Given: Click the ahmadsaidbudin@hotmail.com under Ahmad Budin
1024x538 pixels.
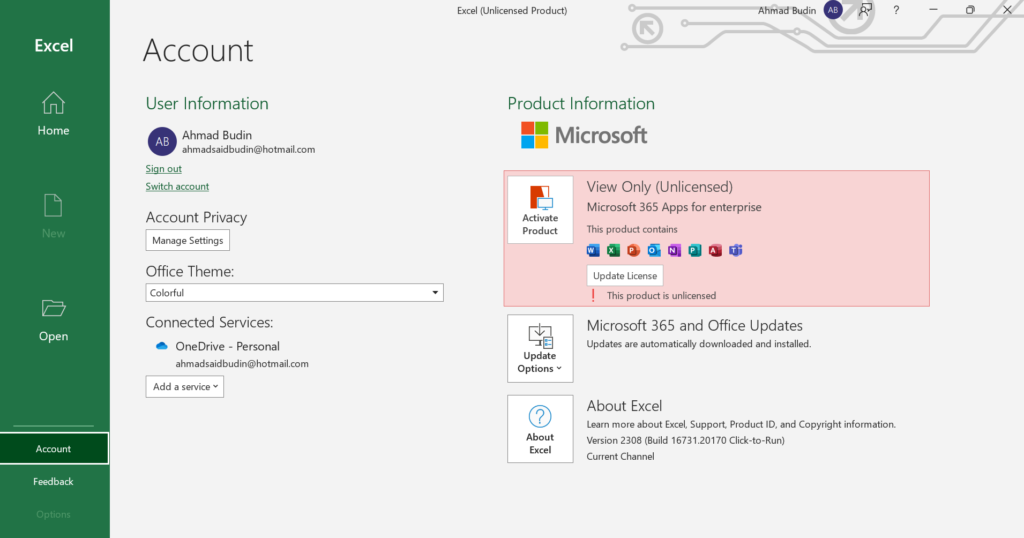Looking at the screenshot, I should click(248, 150).
